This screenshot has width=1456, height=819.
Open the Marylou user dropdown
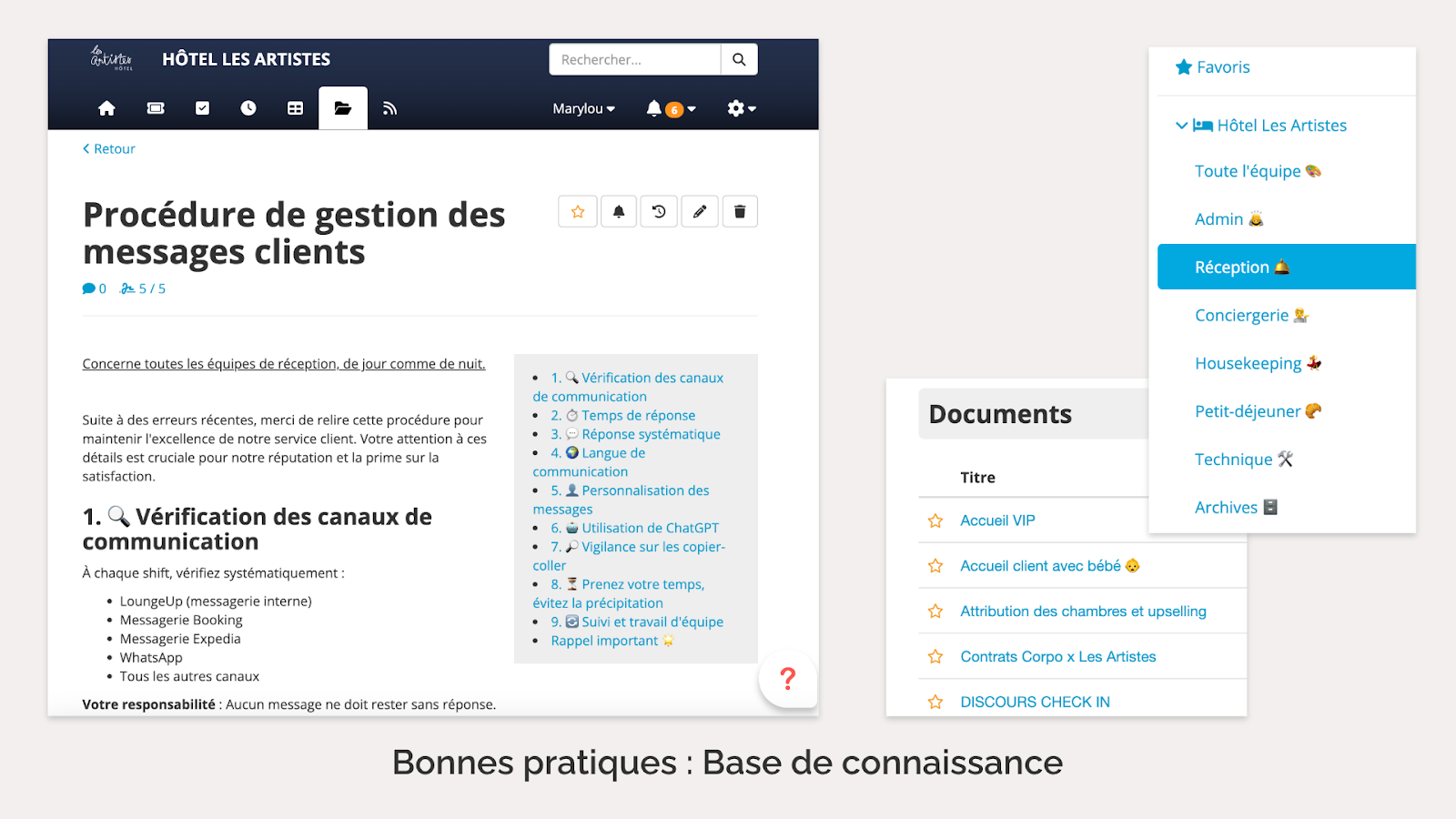[583, 108]
